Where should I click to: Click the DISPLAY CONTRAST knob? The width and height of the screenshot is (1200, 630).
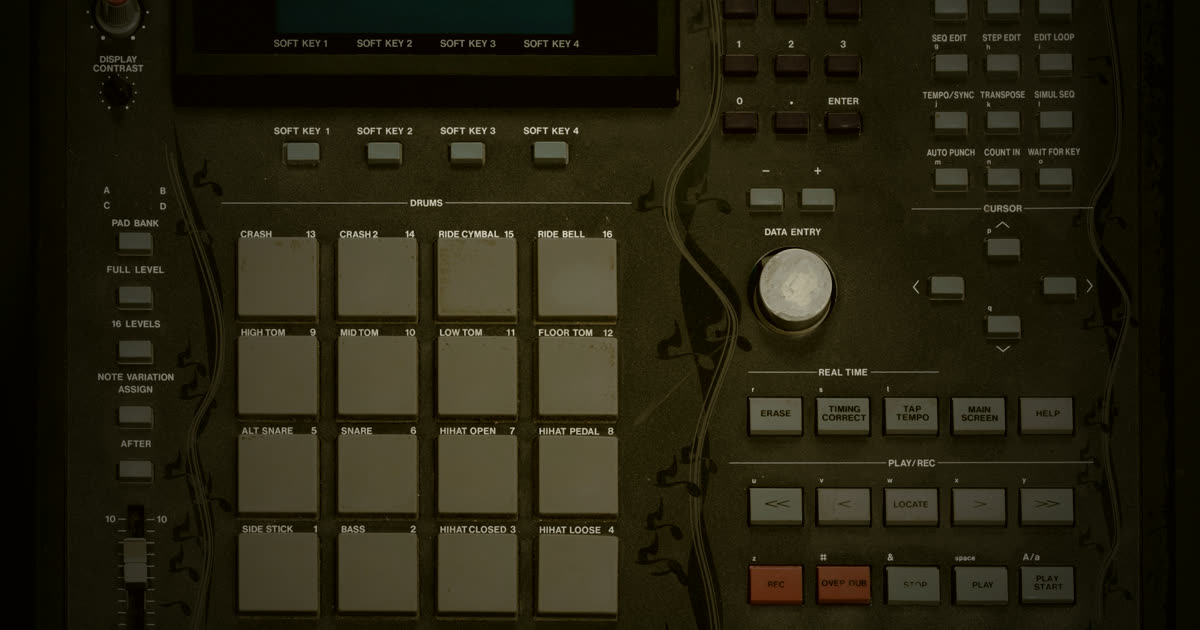(x=117, y=94)
